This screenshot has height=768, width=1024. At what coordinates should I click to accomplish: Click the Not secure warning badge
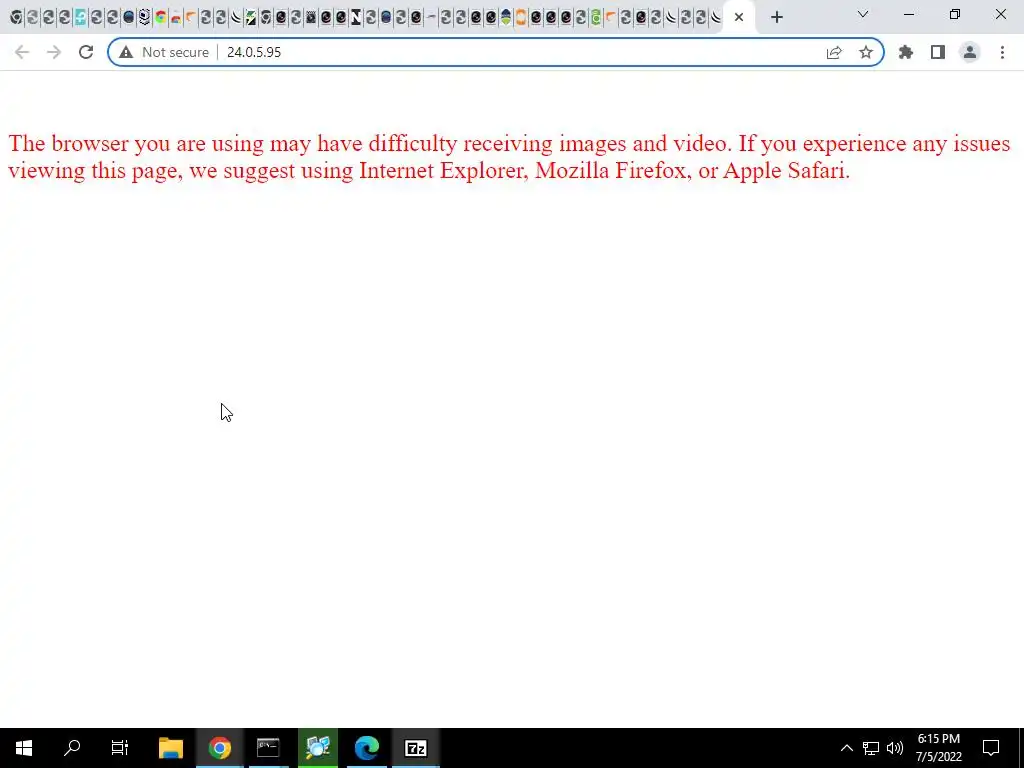164,52
